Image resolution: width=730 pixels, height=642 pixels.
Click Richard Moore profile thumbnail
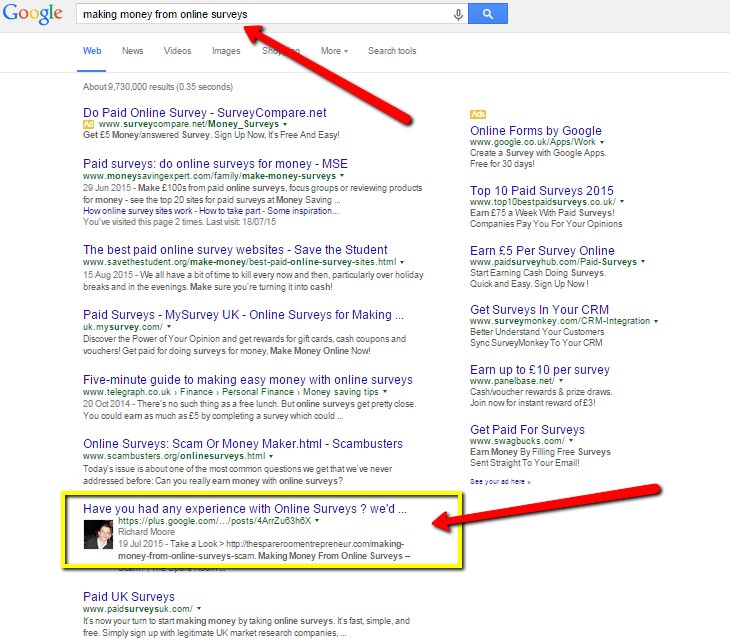pos(98,534)
